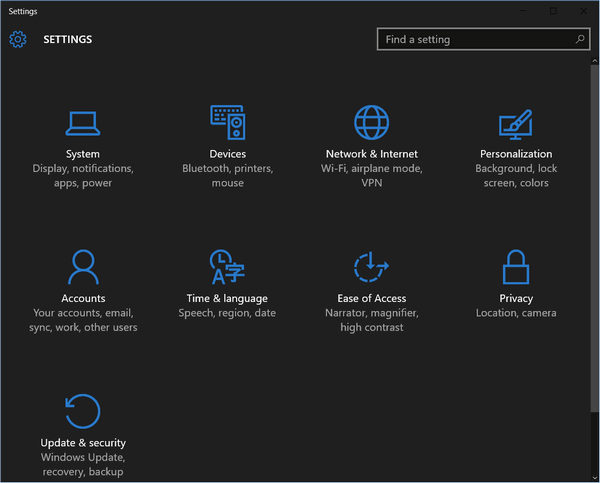Viewport: 600px width, 483px height.
Task: Open the Personalization paintbrush icon
Action: point(516,124)
